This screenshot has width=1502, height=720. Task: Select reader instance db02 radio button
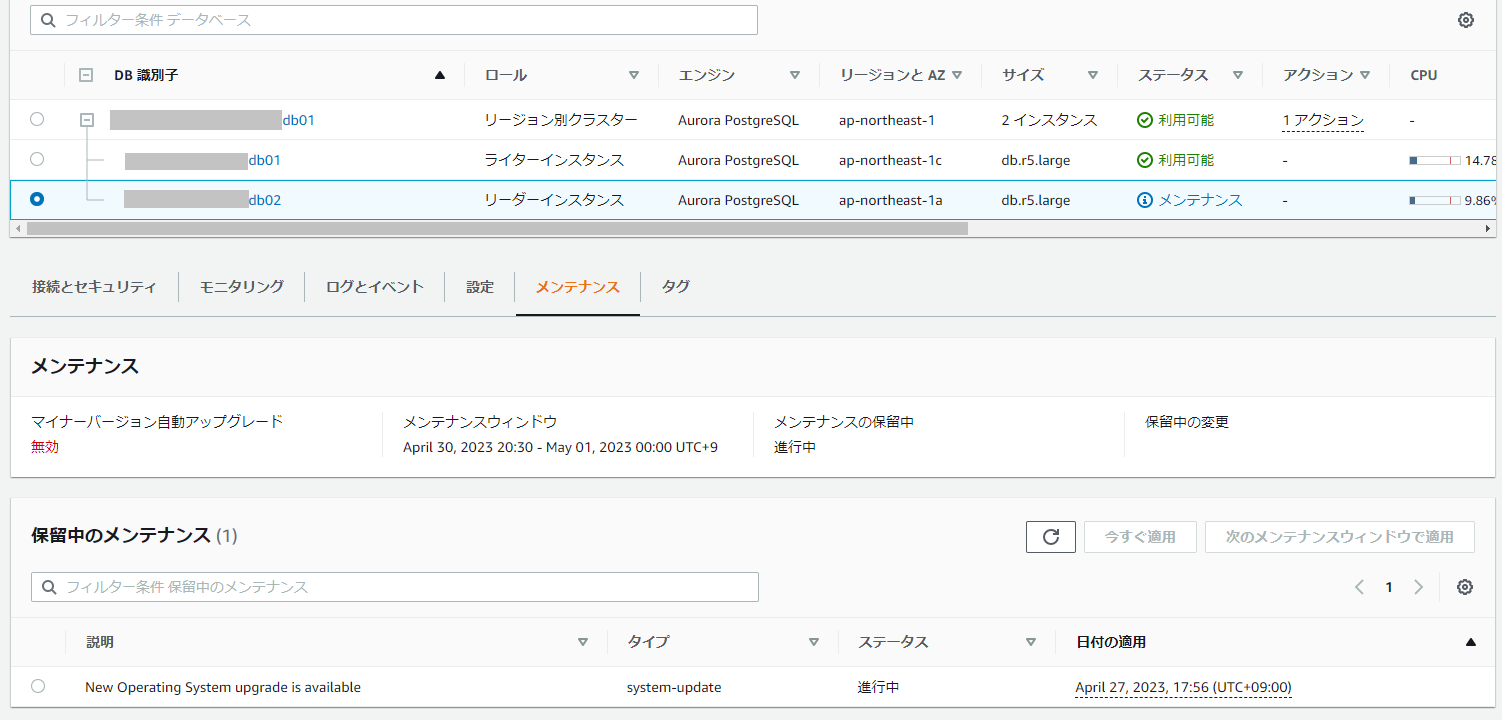37,199
